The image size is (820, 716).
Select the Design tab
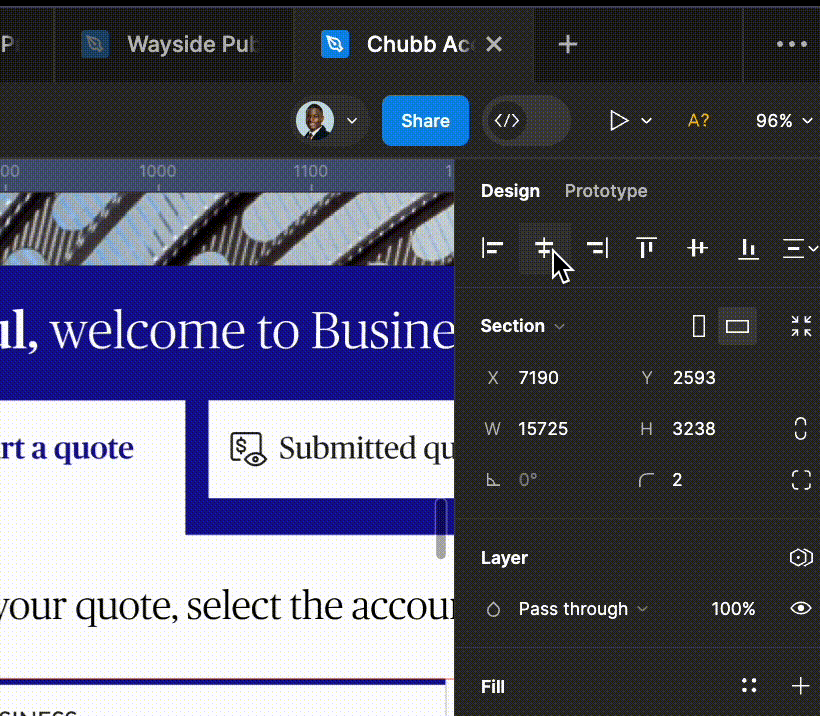pyautogui.click(x=510, y=191)
